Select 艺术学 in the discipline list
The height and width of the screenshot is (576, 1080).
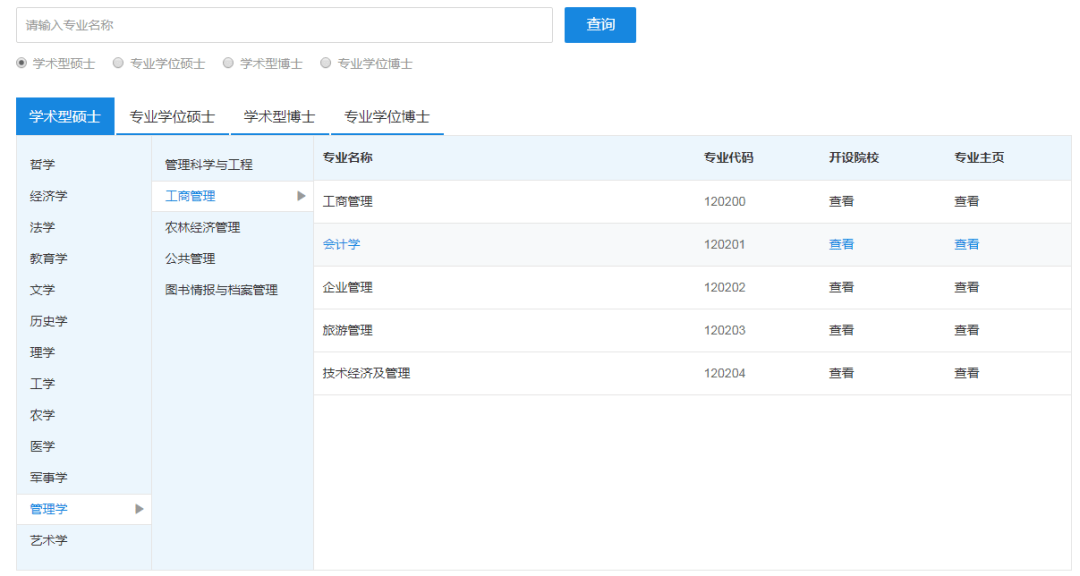click(49, 541)
